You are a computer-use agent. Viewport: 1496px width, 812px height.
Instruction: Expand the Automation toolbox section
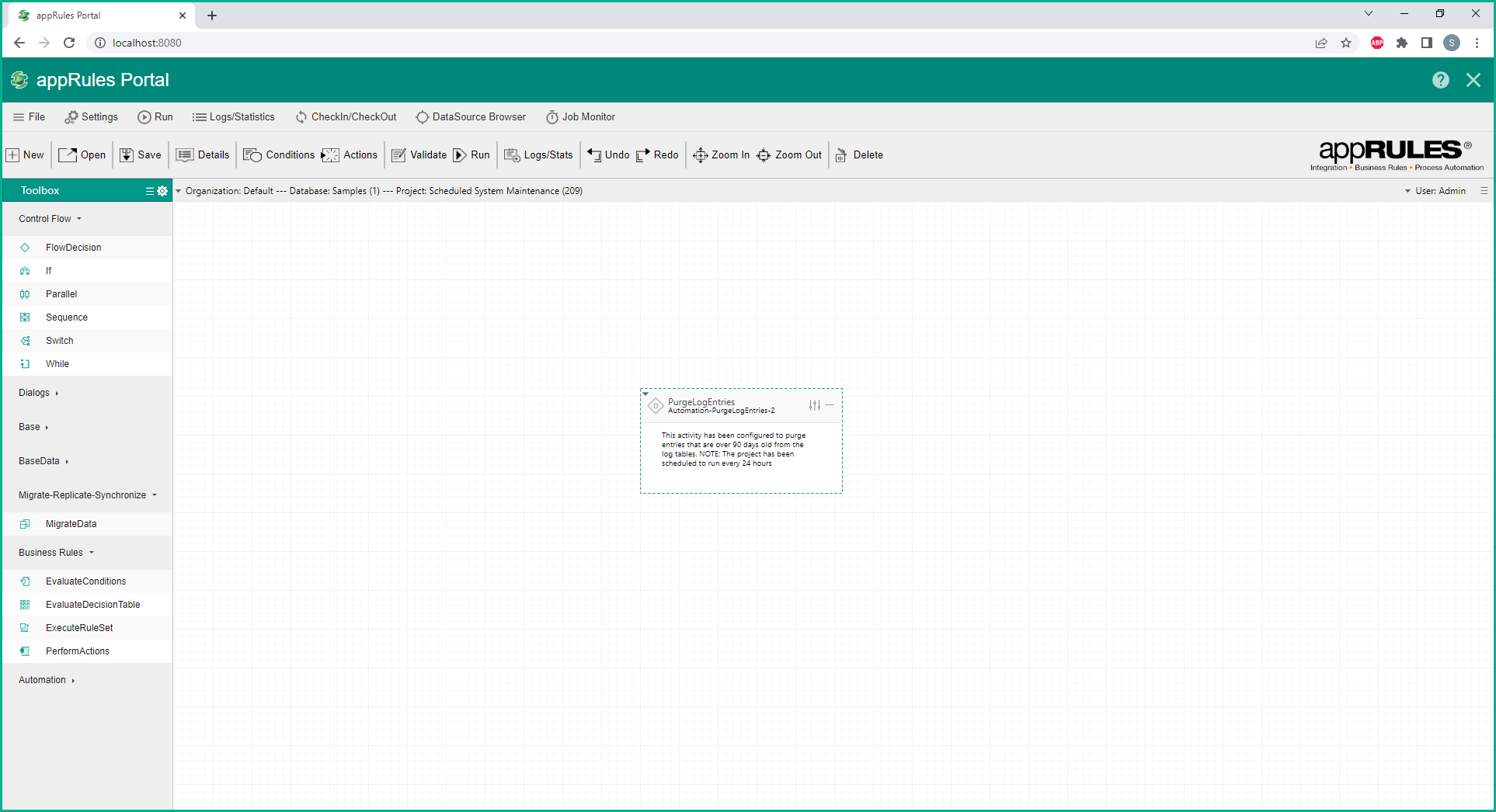pos(47,680)
